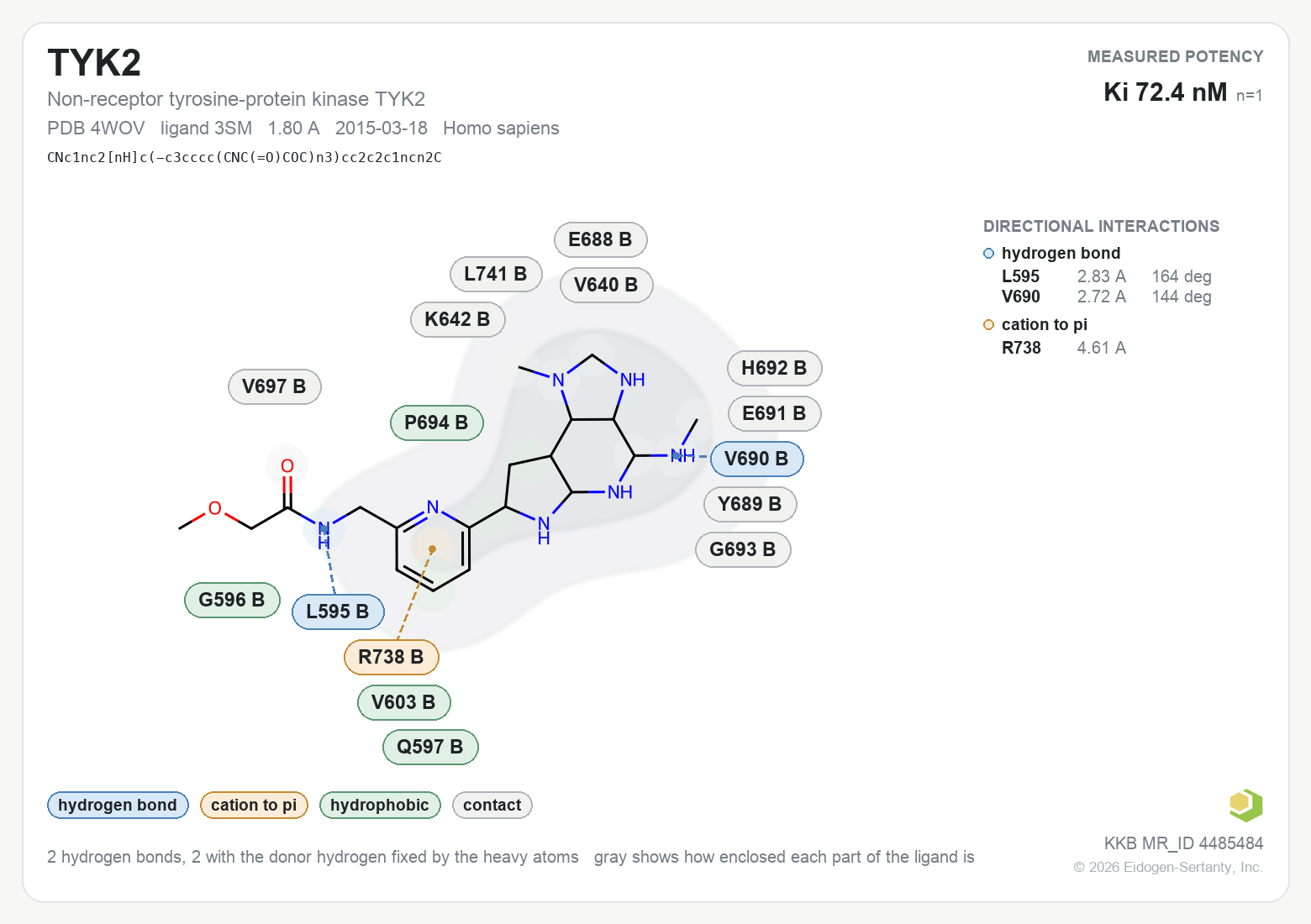Click the pyridine ring centroid dot
This screenshot has width=1311, height=924.
432,549
